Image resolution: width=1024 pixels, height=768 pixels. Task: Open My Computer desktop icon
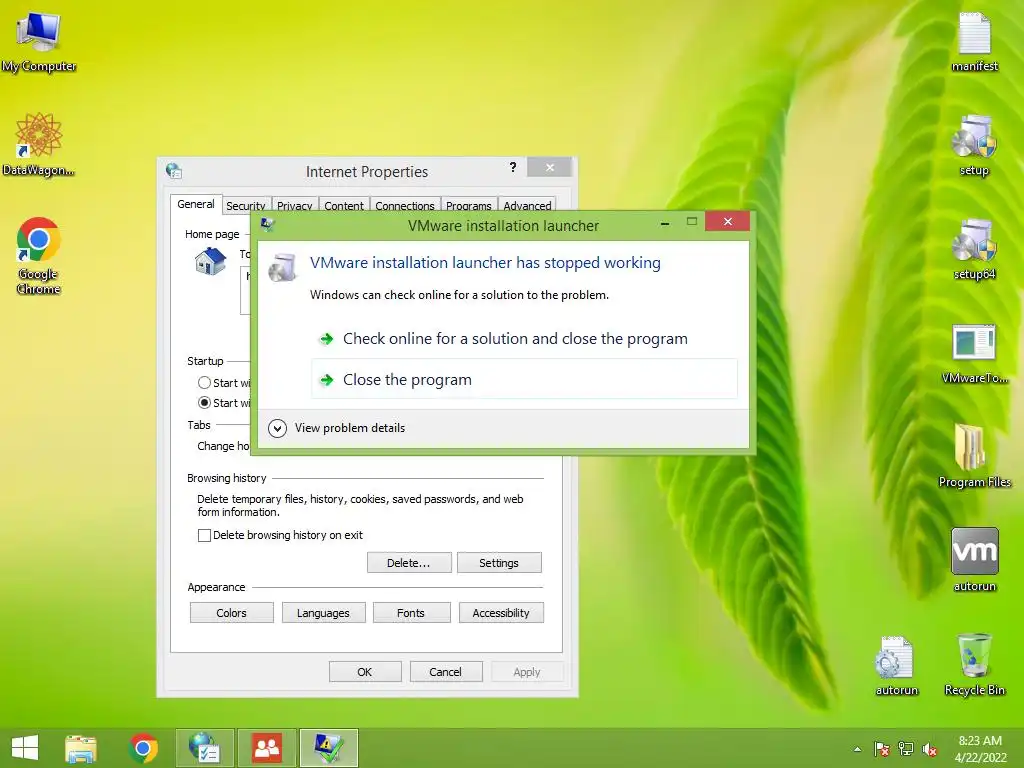tap(39, 42)
